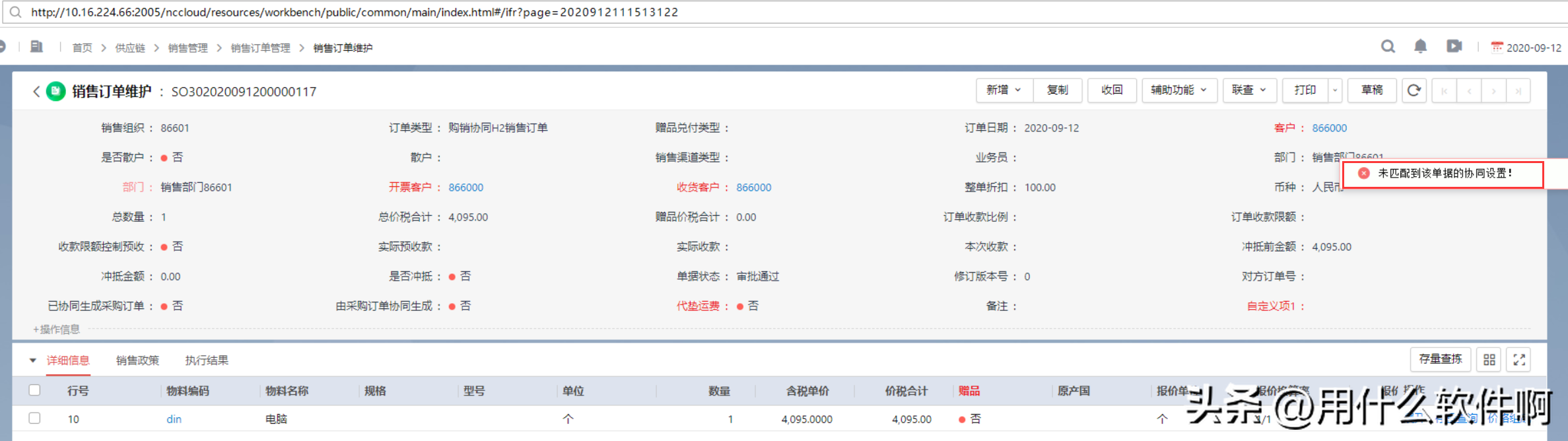Screen dimensions: 1568x441
Task: Open the calendar date 2020-09-12 in header
Action: click(1526, 48)
